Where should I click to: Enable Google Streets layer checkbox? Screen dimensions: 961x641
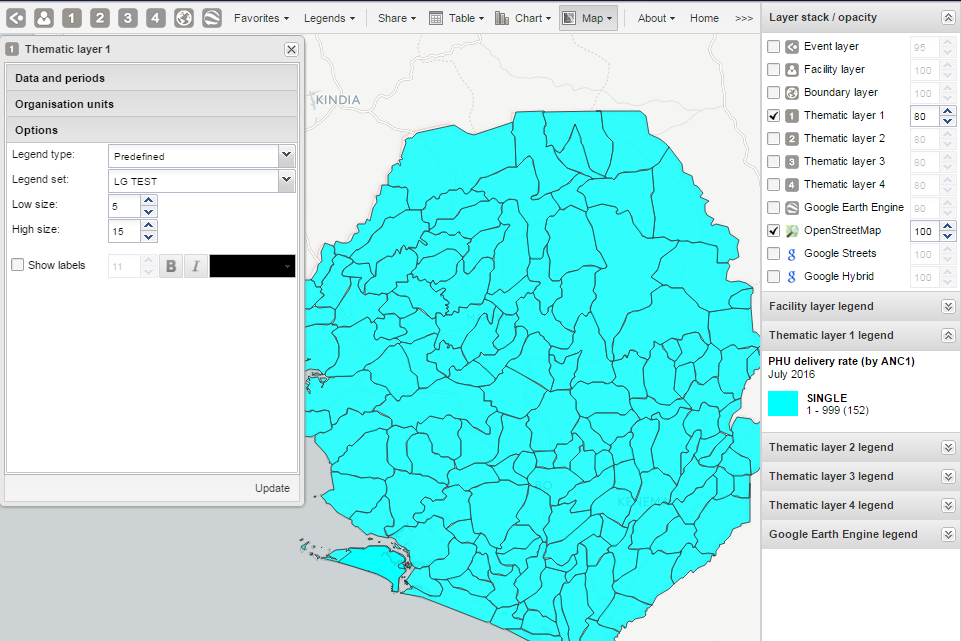coord(774,254)
